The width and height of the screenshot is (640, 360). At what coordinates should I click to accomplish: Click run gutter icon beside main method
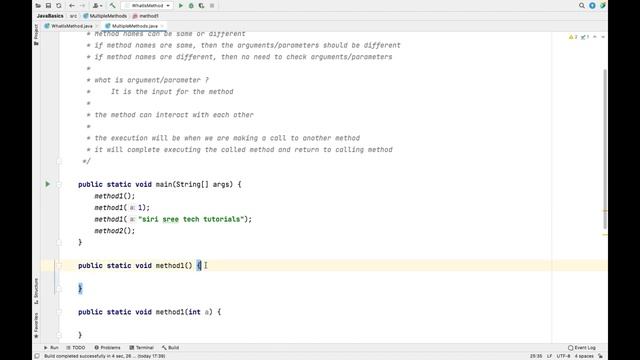coord(47,184)
